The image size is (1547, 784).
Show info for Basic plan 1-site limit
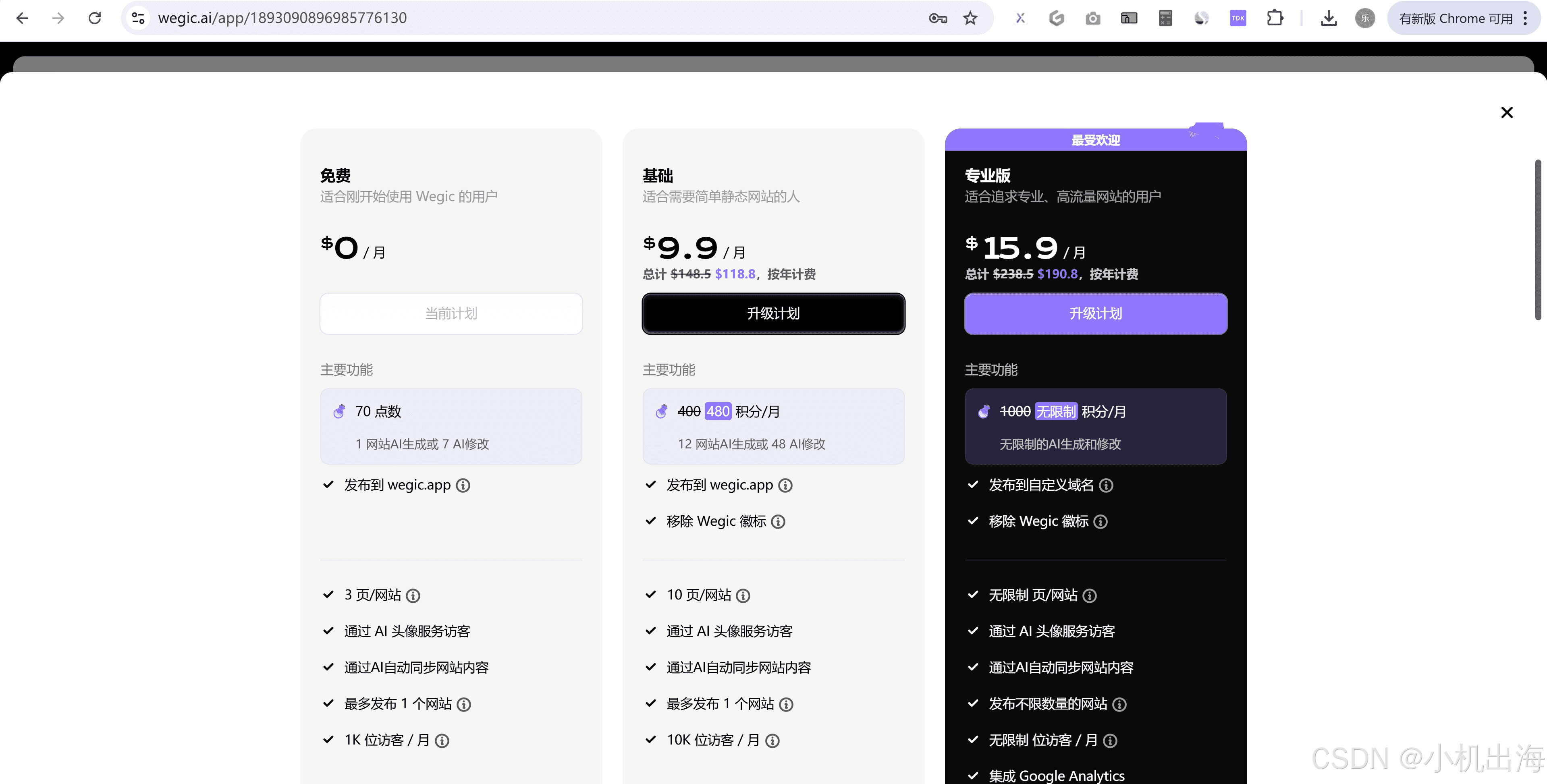click(787, 704)
